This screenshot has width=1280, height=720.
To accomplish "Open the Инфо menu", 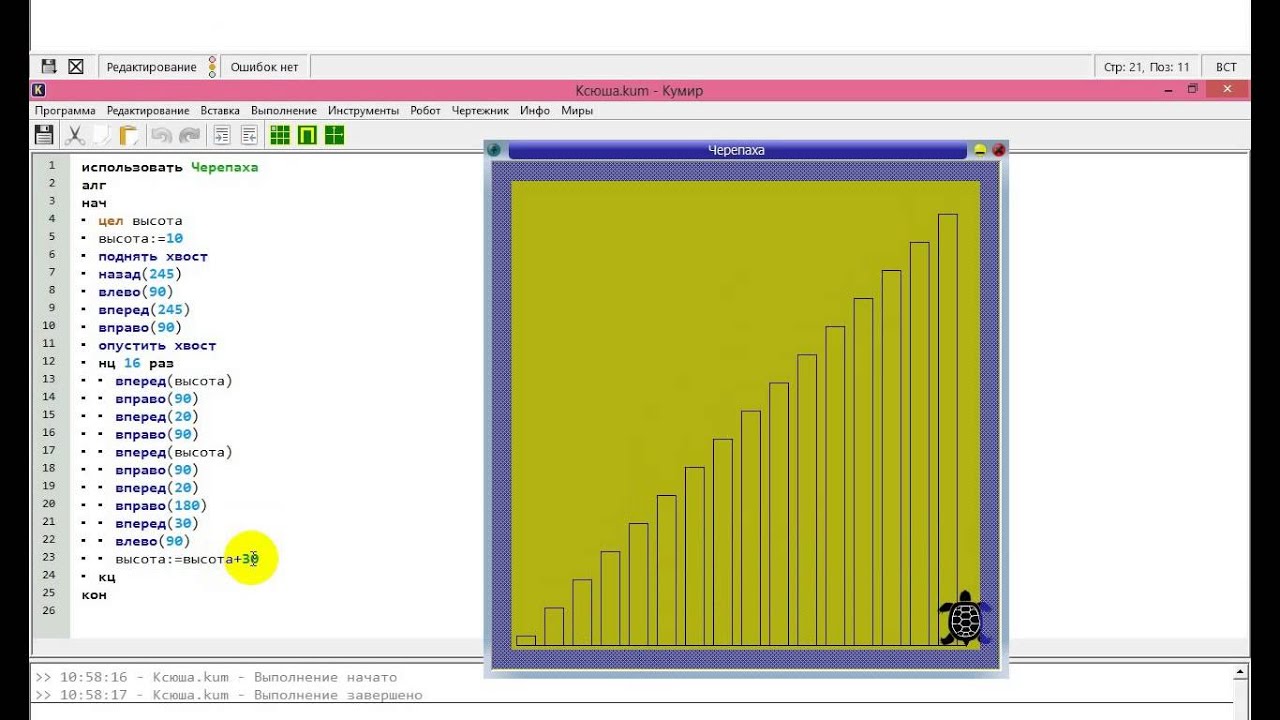I will 535,111.
